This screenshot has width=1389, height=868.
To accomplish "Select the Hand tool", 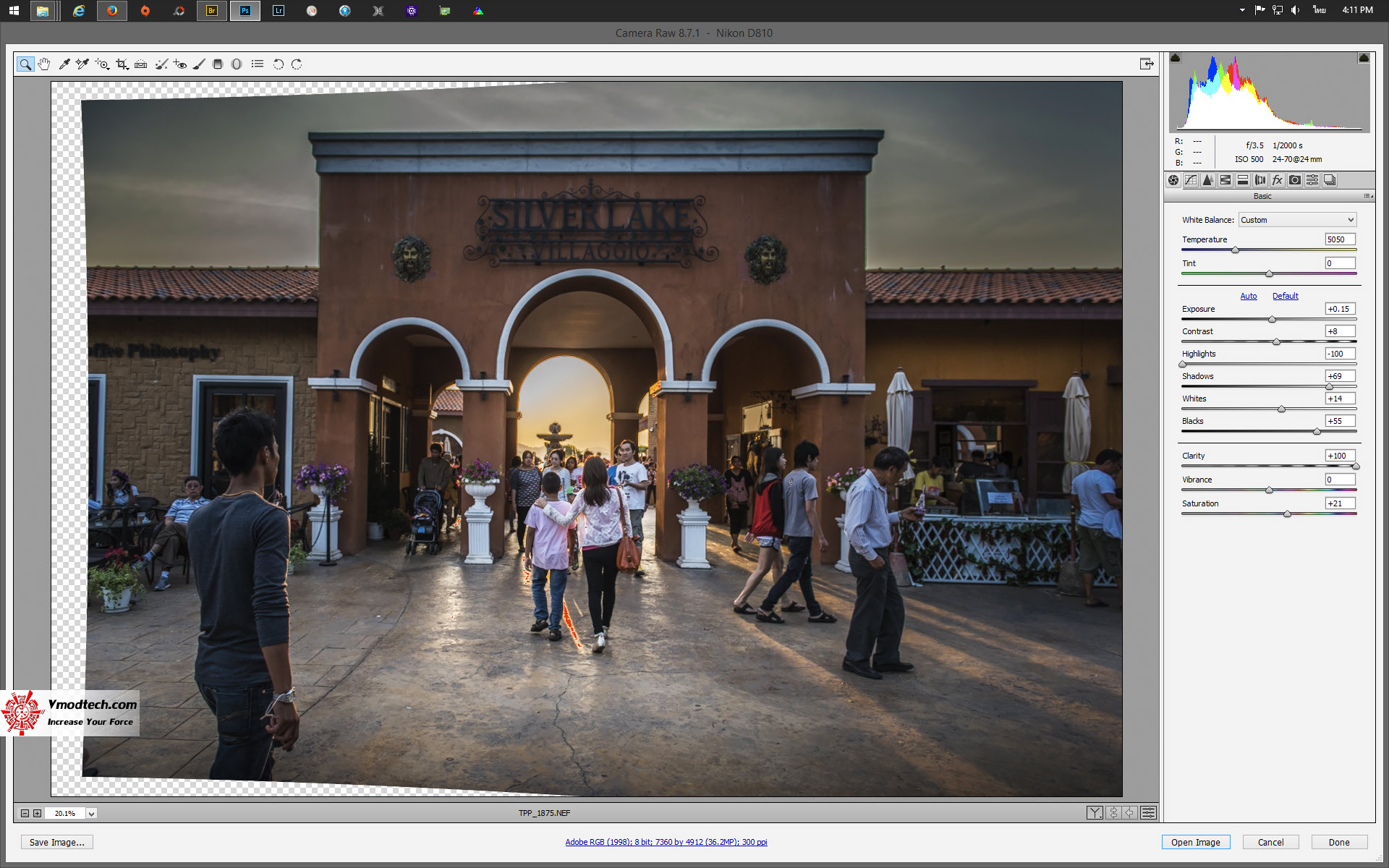I will (x=44, y=64).
